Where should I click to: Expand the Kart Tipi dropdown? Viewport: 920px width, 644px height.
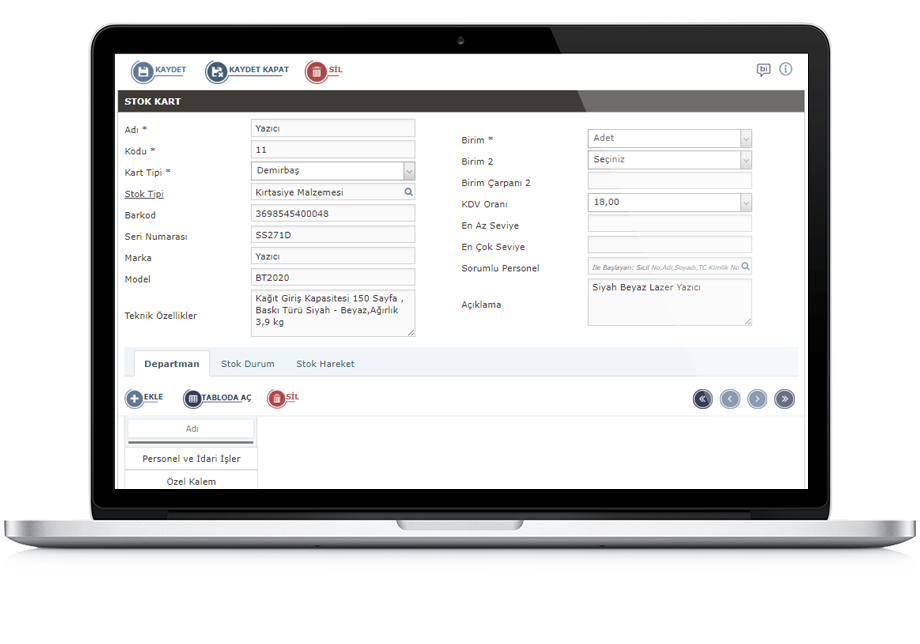[x=408, y=171]
